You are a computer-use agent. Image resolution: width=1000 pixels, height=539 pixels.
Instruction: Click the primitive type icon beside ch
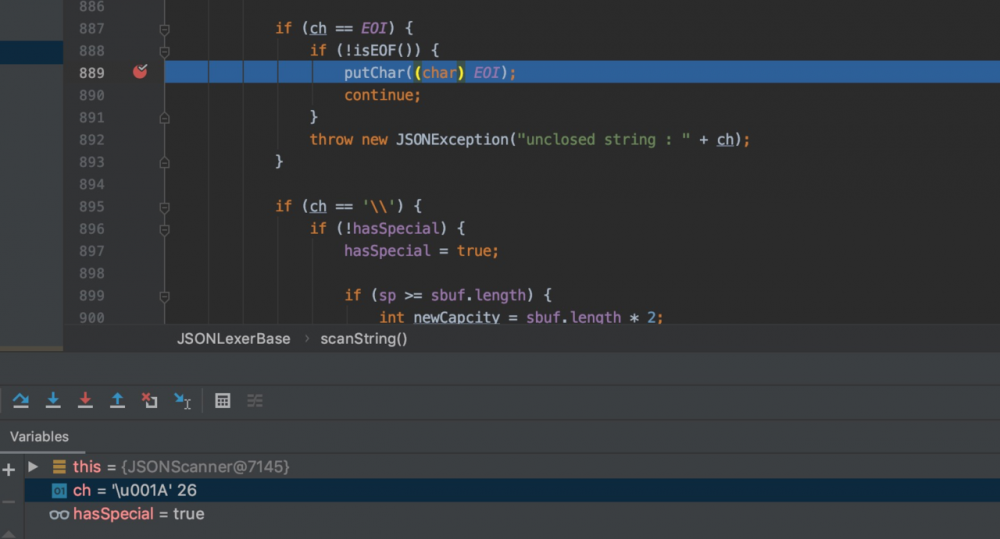[59, 491]
